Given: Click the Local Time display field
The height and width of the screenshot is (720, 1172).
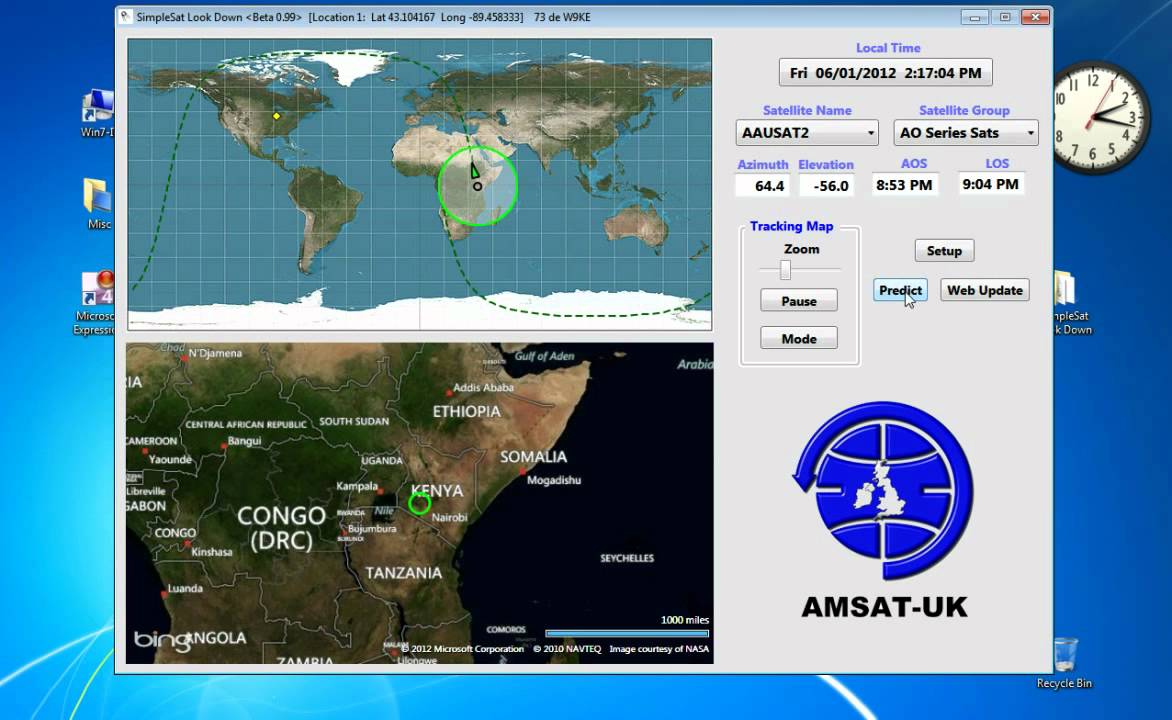Looking at the screenshot, I should pyautogui.click(x=886, y=73).
